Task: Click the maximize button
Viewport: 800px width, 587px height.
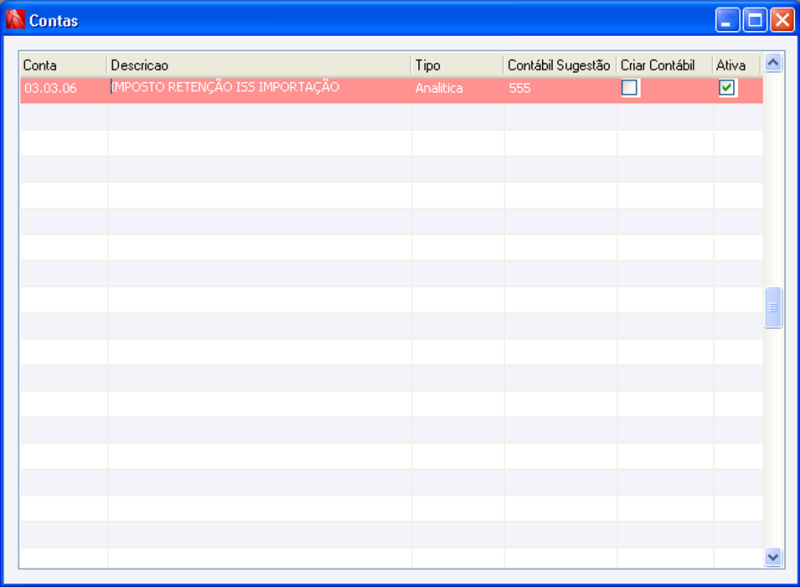Action: tap(750, 17)
